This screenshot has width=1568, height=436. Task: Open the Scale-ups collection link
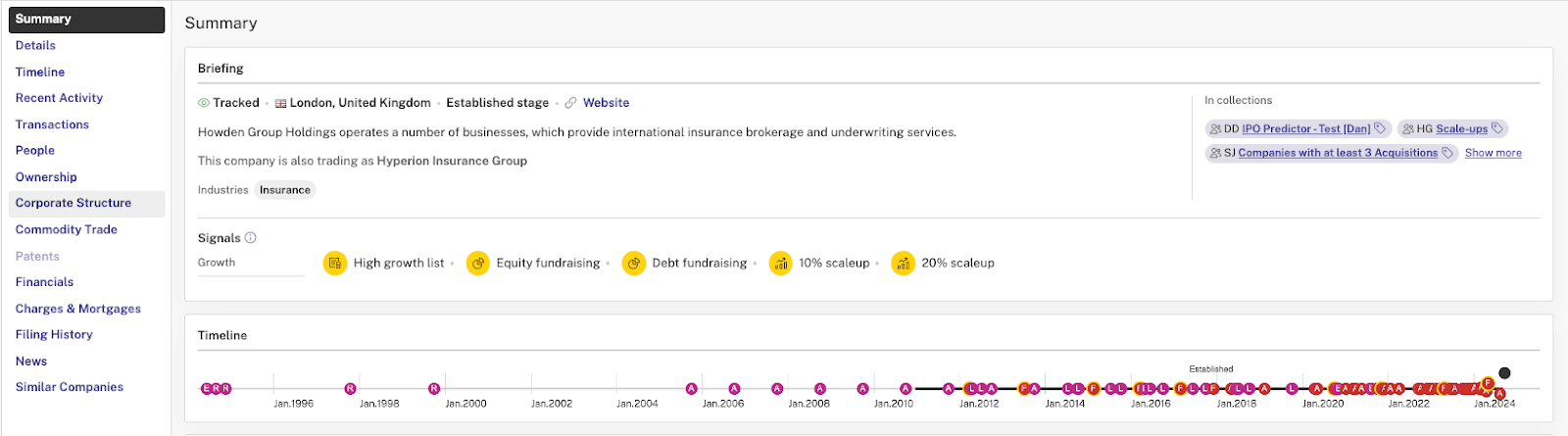(1461, 128)
